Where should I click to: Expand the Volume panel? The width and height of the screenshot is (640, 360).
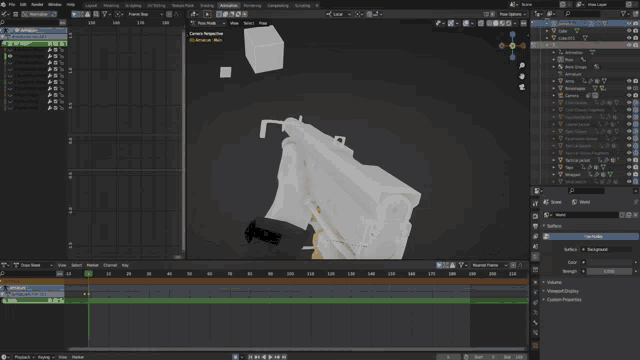point(554,282)
